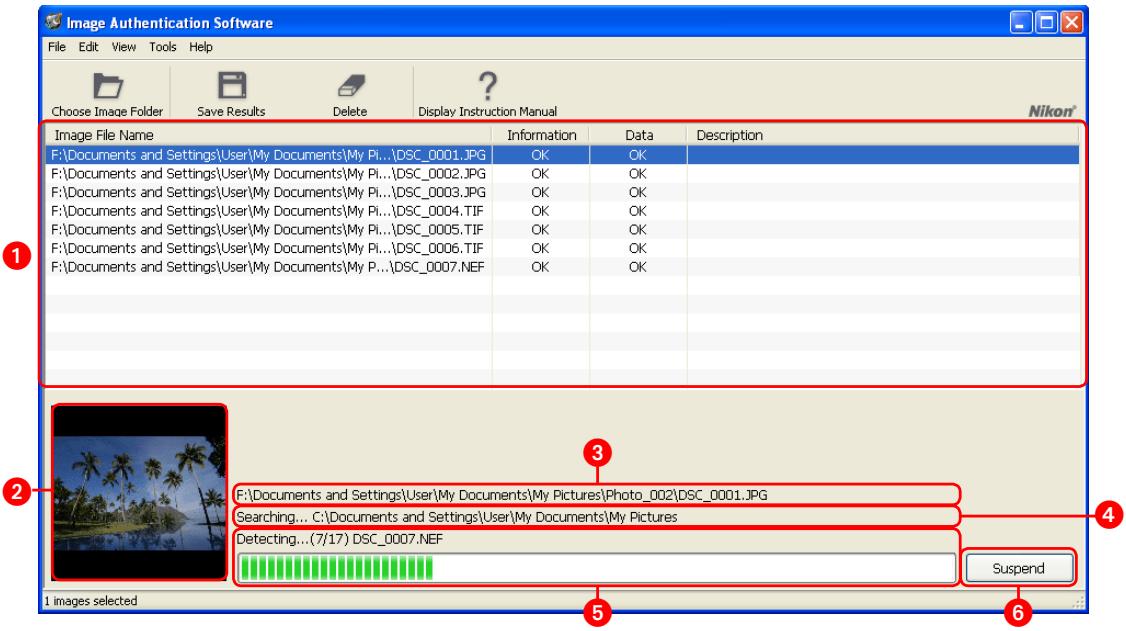Click the Delete eraser icon
The width and height of the screenshot is (1126, 631).
350,86
